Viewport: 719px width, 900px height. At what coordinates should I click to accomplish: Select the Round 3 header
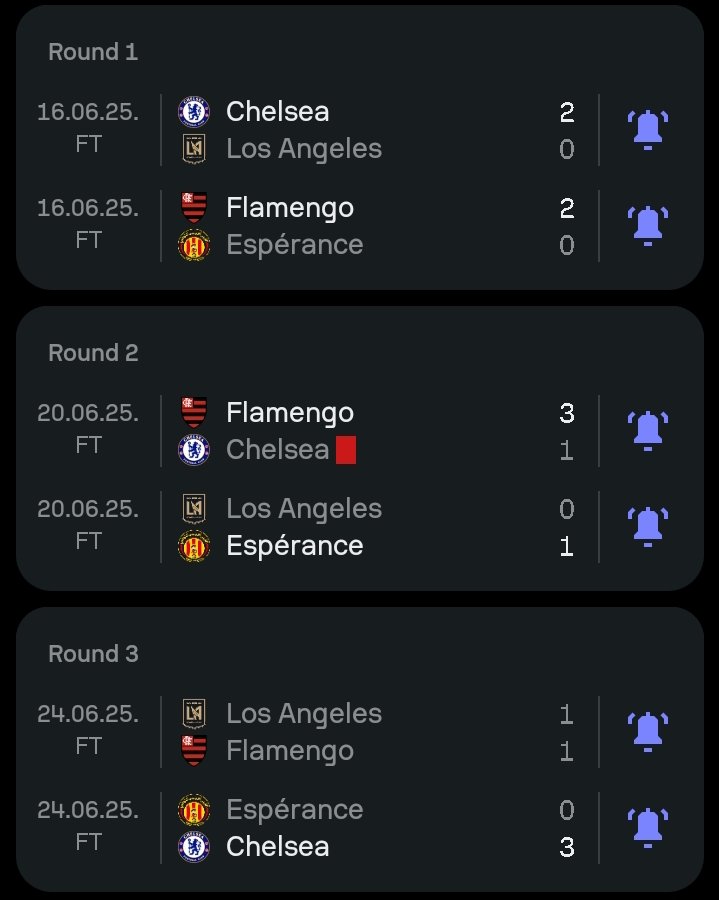tap(93, 654)
